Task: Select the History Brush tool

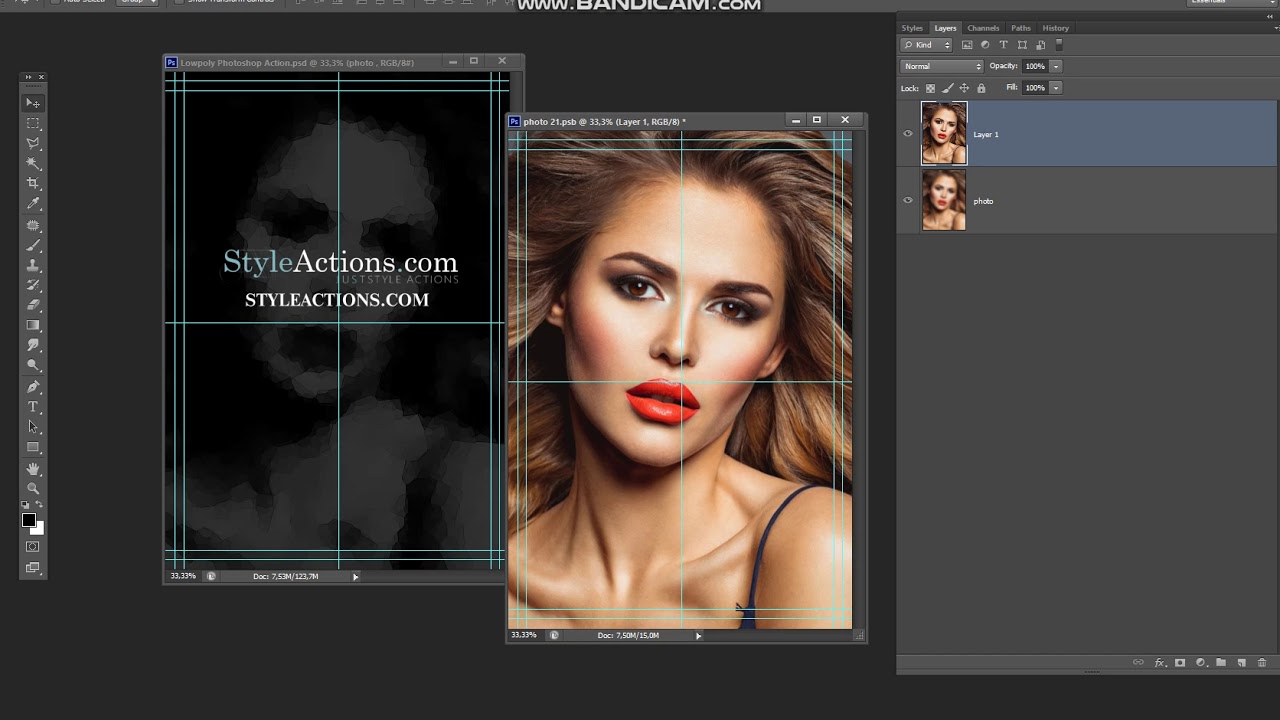Action: (33, 286)
